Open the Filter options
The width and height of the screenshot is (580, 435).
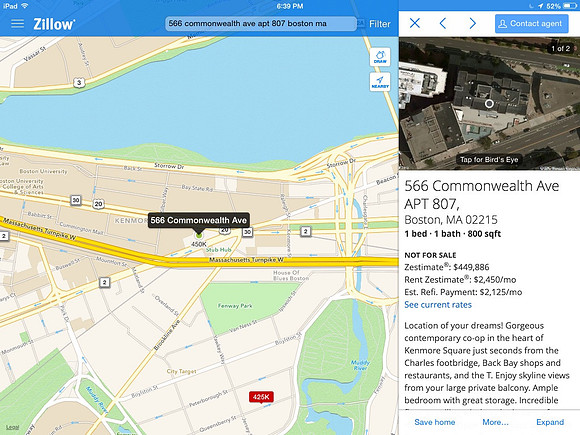pyautogui.click(x=380, y=24)
